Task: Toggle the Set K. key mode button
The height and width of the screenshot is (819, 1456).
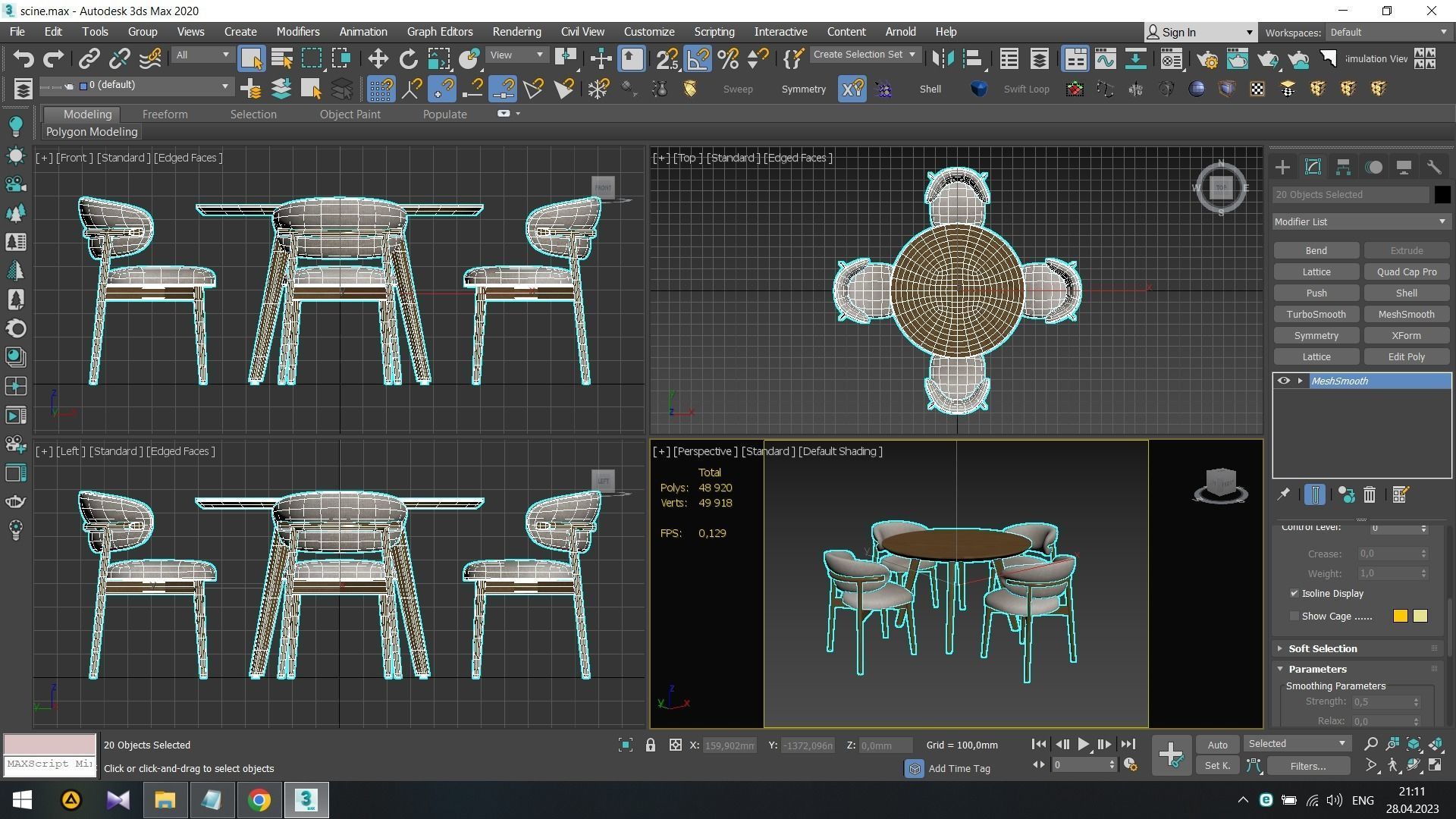Action: [1217, 767]
